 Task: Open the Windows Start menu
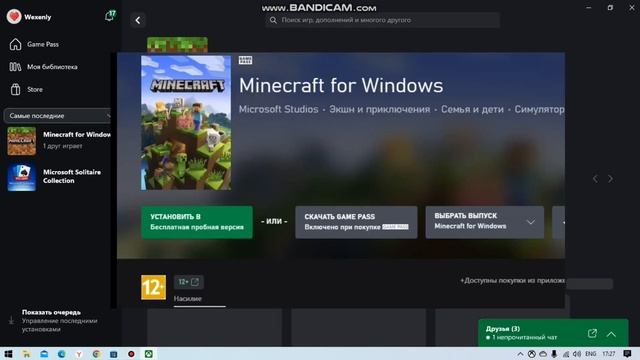[8, 354]
